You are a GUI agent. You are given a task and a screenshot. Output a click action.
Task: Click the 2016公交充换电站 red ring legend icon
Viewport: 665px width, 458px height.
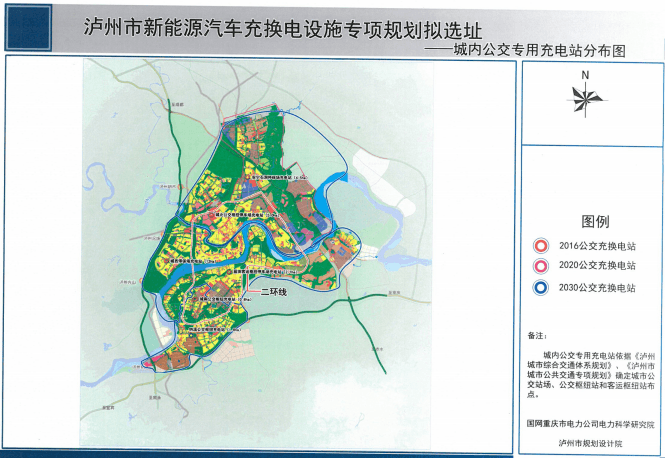click(541, 246)
